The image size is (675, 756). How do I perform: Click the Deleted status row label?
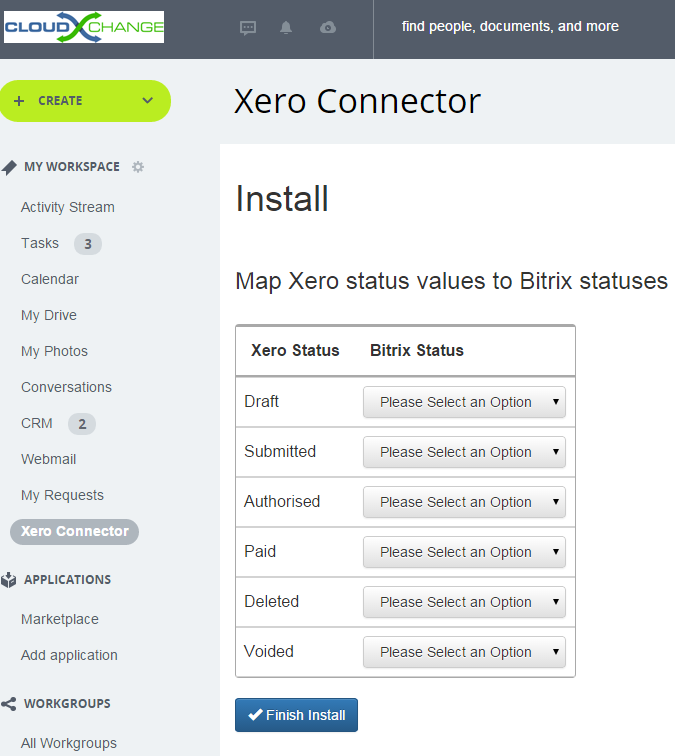point(271,602)
